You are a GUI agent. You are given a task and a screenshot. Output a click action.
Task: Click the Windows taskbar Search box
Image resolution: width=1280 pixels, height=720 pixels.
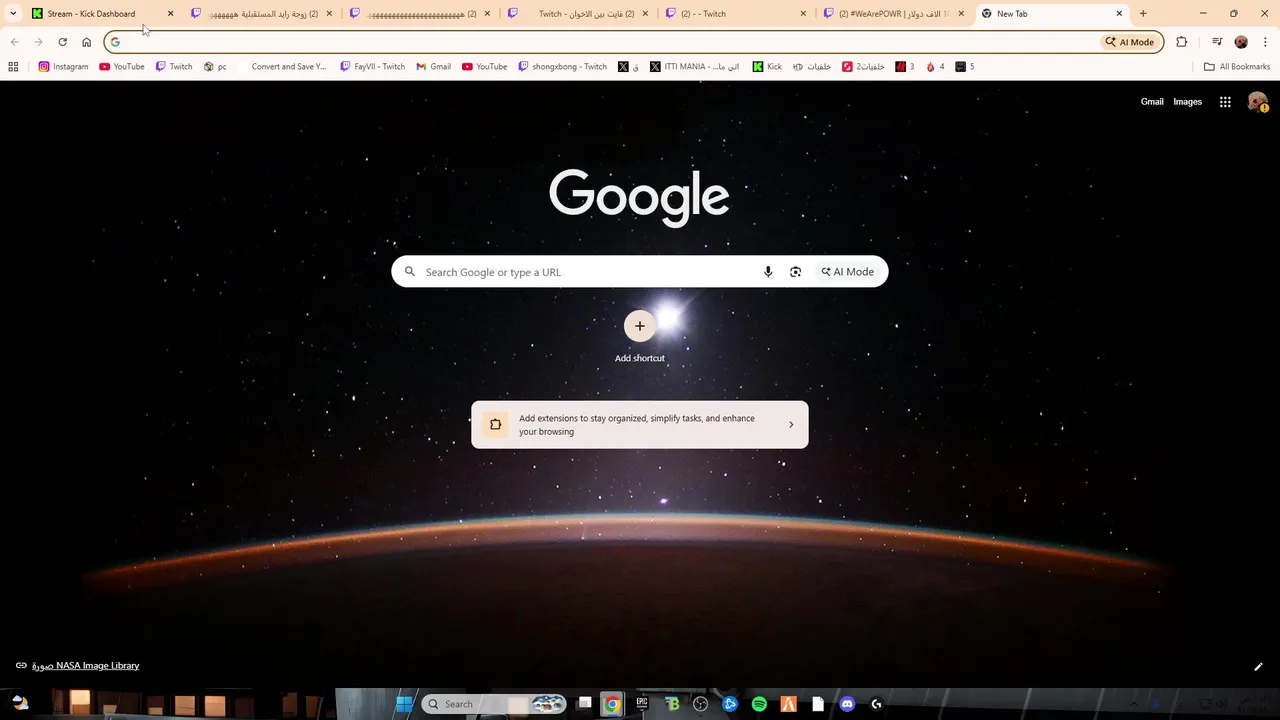(x=494, y=704)
